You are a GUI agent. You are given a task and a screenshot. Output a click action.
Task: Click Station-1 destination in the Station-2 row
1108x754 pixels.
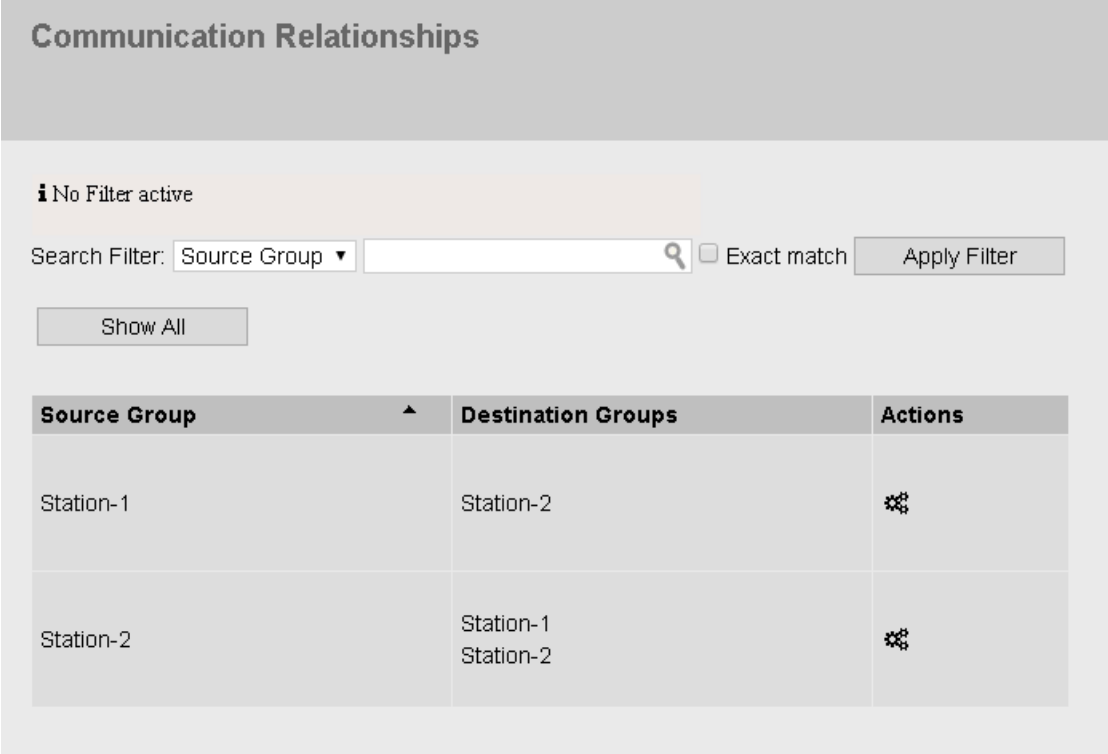(x=506, y=625)
